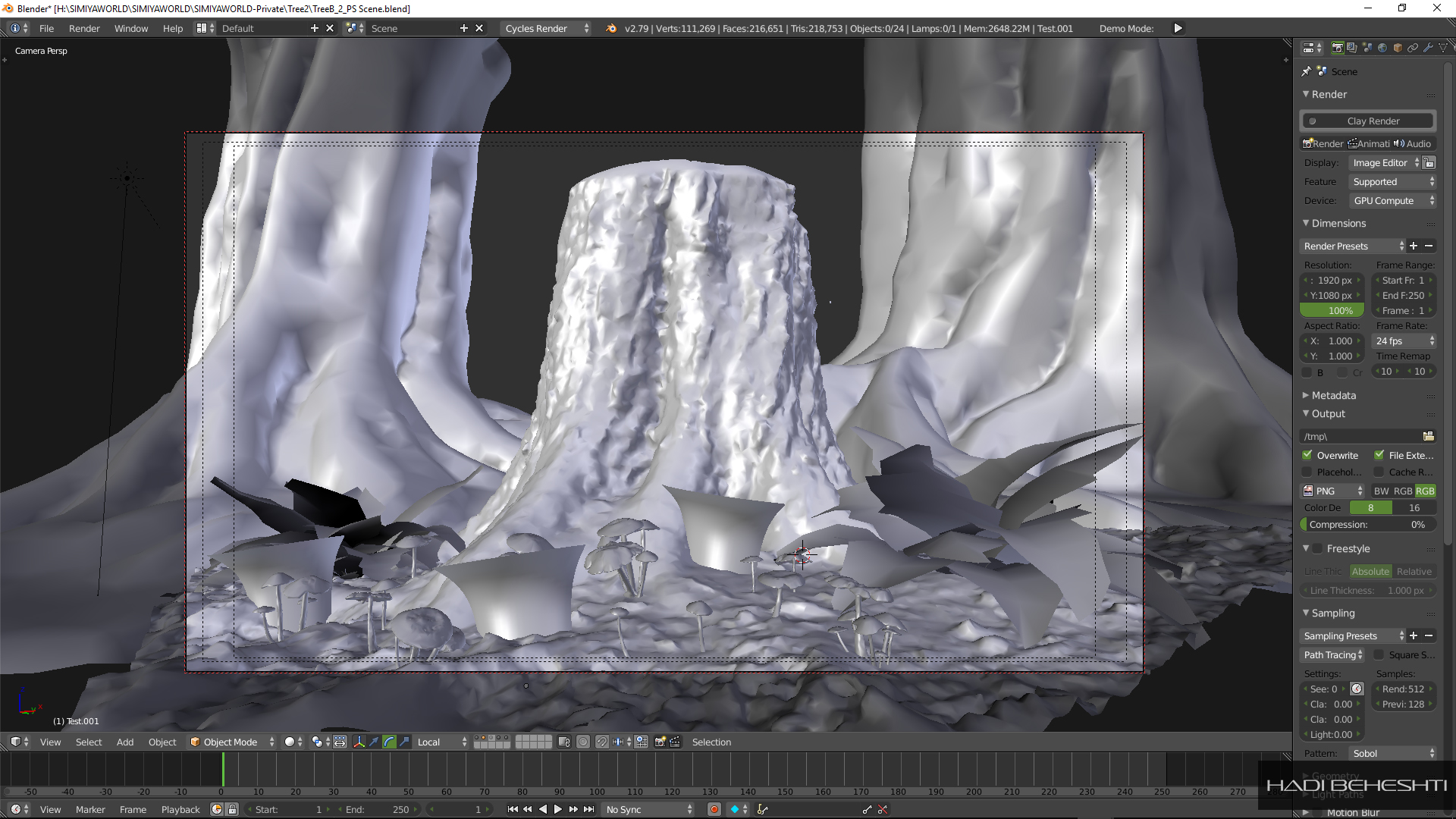1456x819 pixels.
Task: Enable the Freestyle checkbox
Action: pos(1318,548)
